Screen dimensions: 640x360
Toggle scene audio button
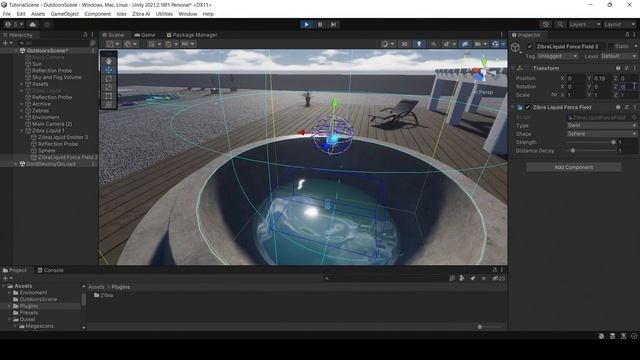point(433,44)
